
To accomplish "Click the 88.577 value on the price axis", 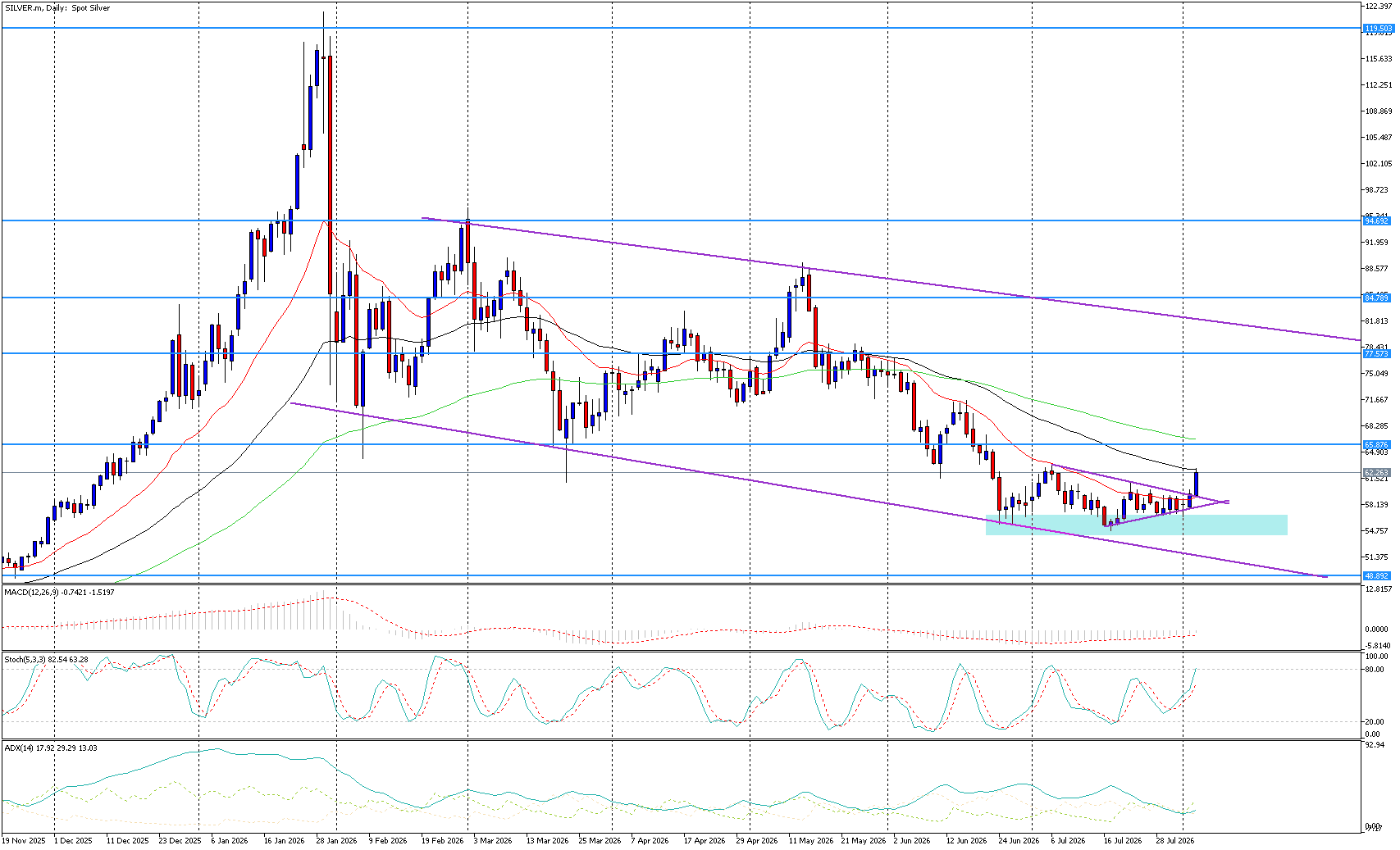I will coord(1377,268).
